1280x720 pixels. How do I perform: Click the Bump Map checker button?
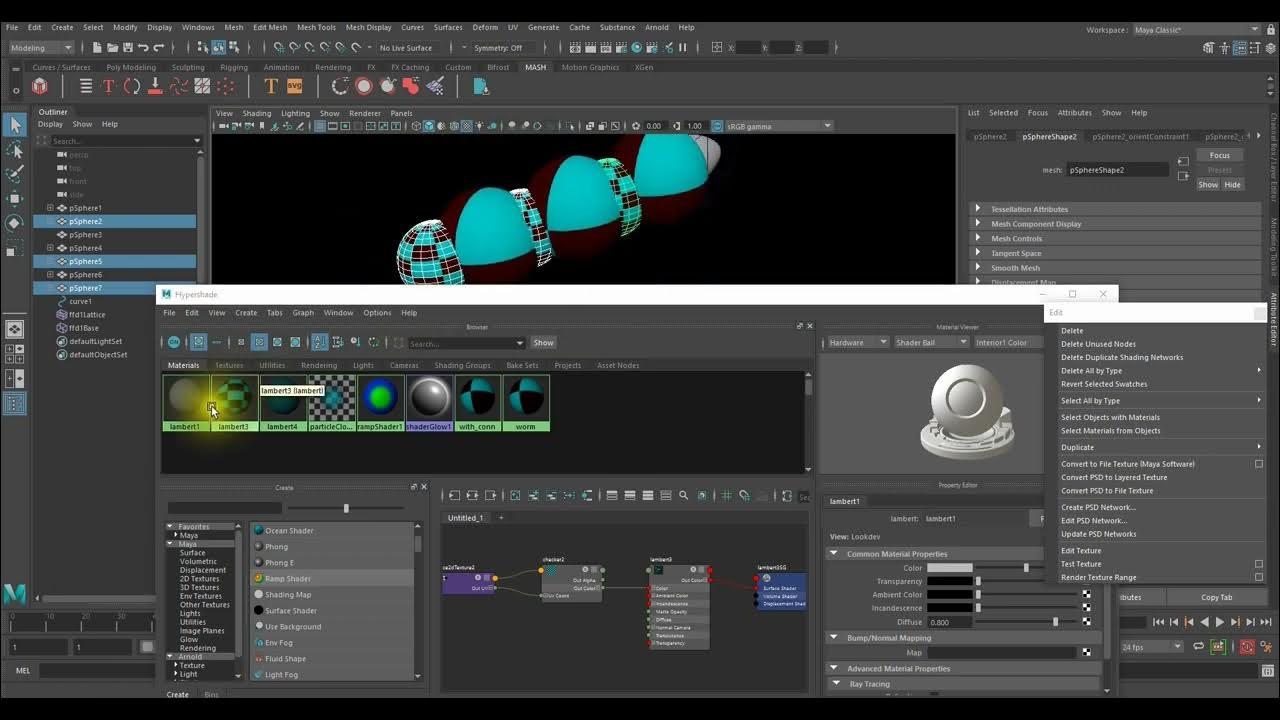1086,652
